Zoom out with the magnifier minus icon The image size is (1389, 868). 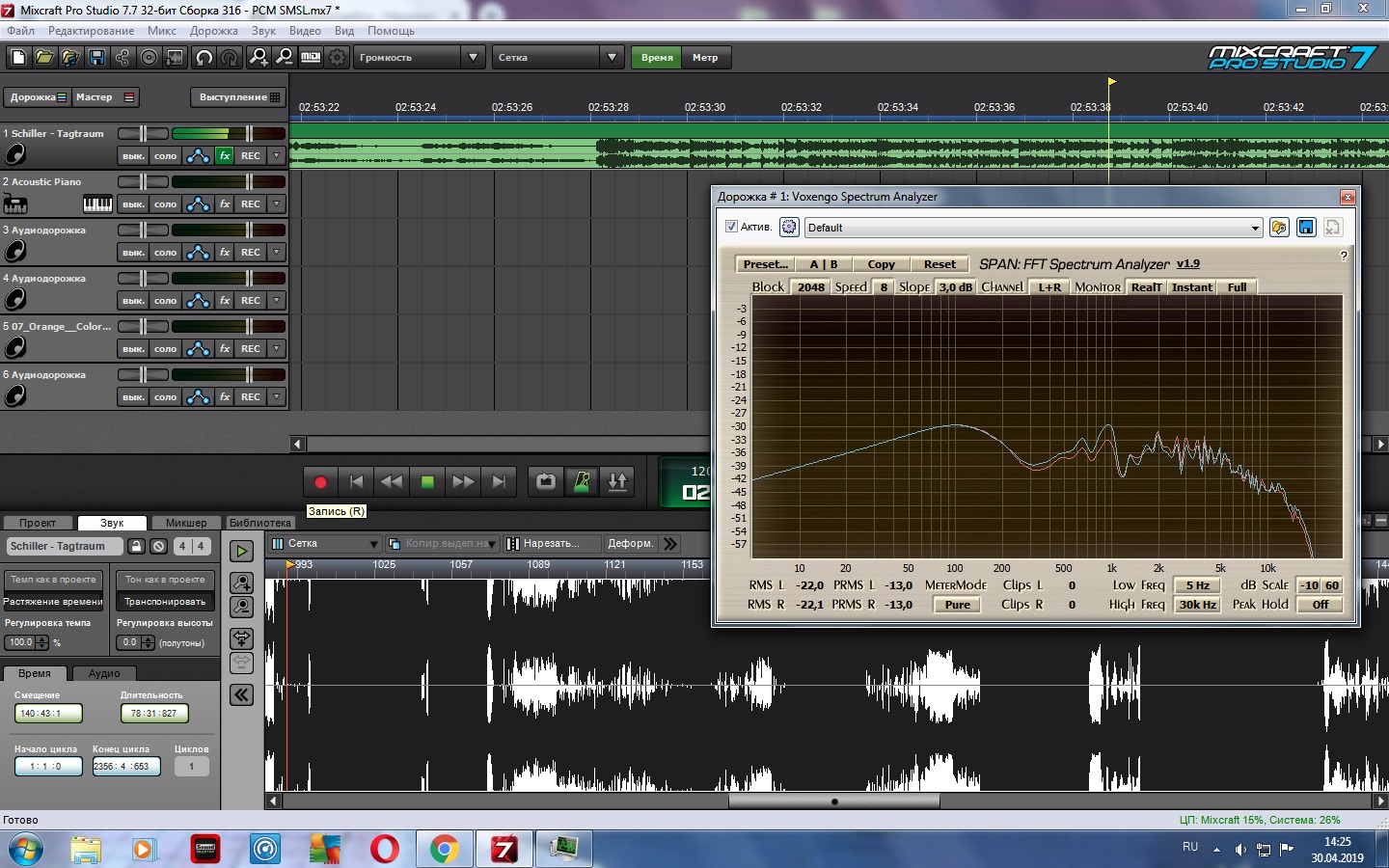[285, 58]
